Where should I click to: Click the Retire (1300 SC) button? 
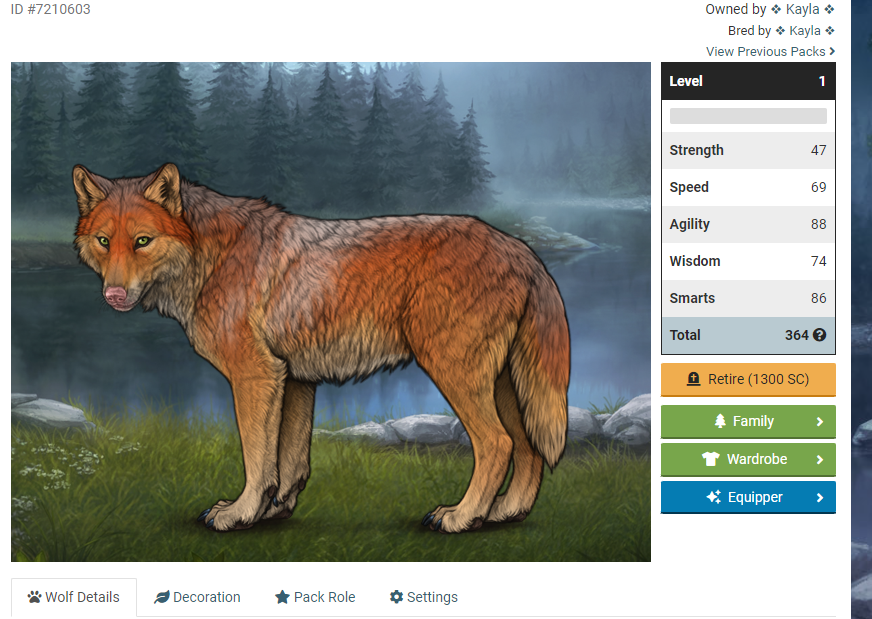[x=748, y=379]
